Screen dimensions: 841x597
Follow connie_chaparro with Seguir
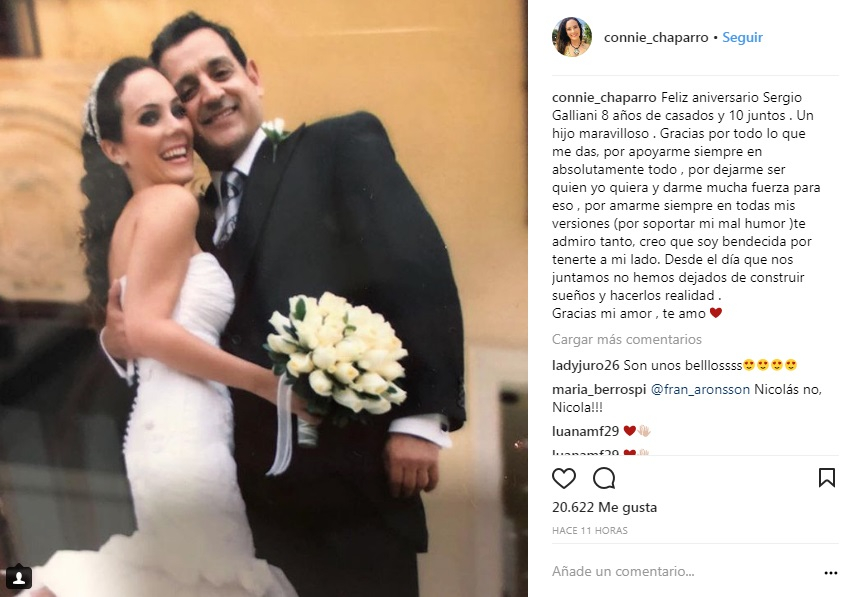(742, 38)
